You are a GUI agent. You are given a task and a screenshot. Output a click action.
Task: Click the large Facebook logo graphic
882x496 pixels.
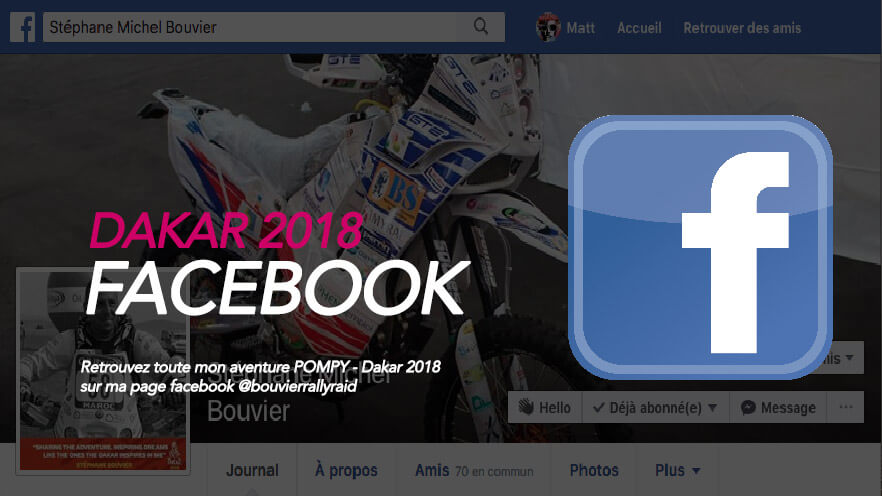(700, 247)
